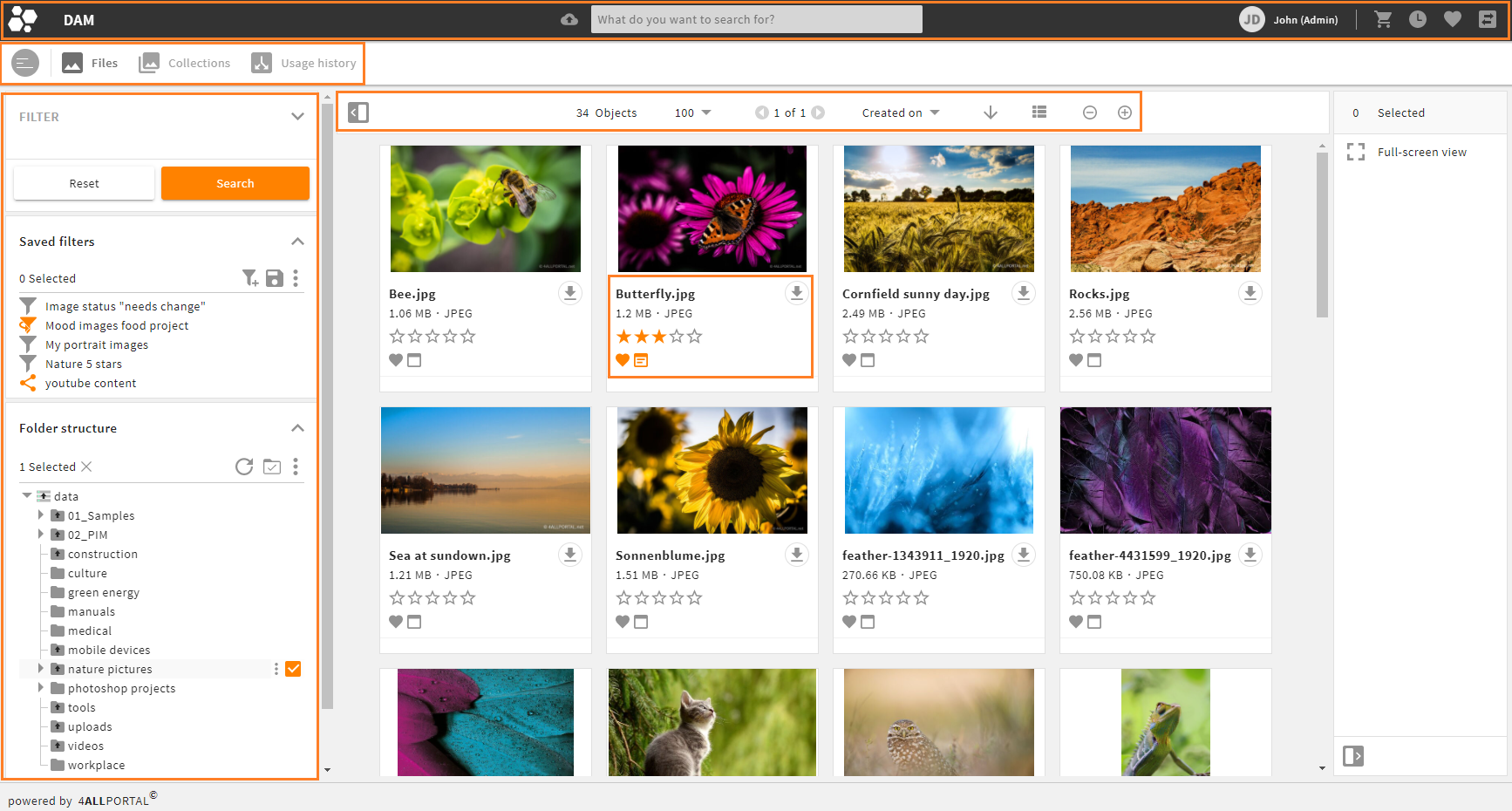Viewport: 1512px width, 811px height.
Task: Open the clock history icon
Action: pyautogui.click(x=1418, y=19)
